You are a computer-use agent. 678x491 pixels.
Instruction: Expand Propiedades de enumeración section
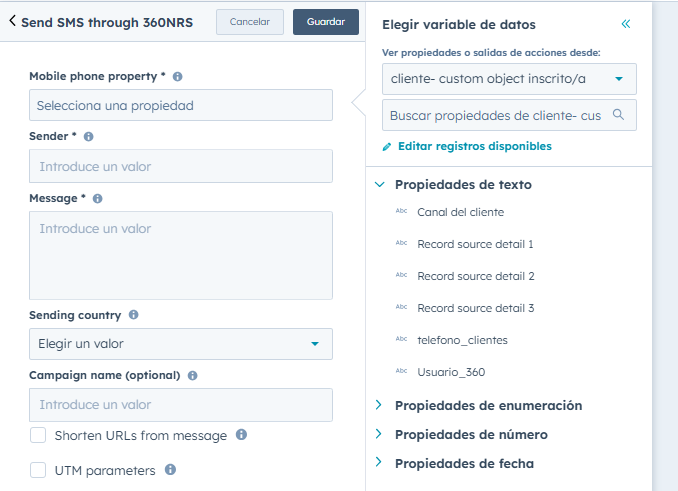[488, 405]
